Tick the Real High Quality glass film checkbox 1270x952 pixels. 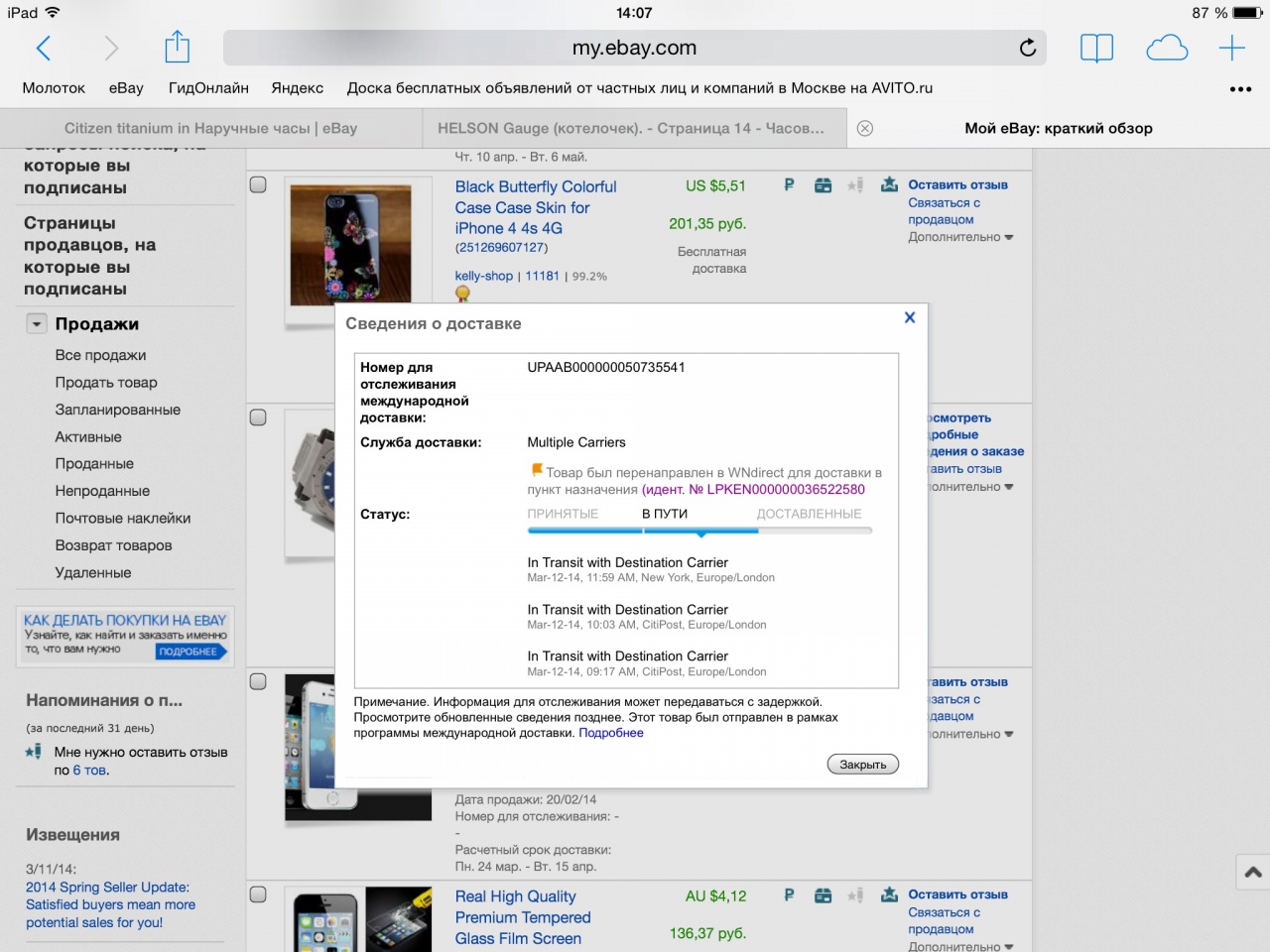pyautogui.click(x=258, y=894)
